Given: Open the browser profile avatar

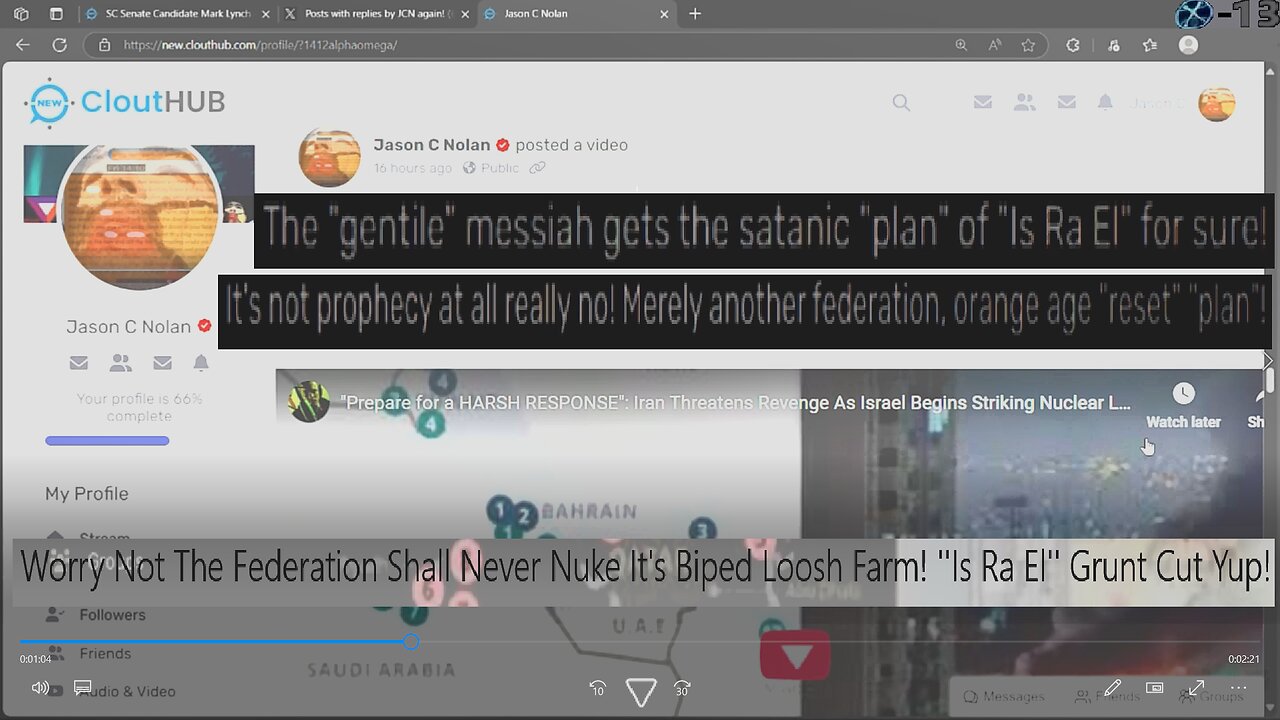Looking at the screenshot, I should 1188,45.
